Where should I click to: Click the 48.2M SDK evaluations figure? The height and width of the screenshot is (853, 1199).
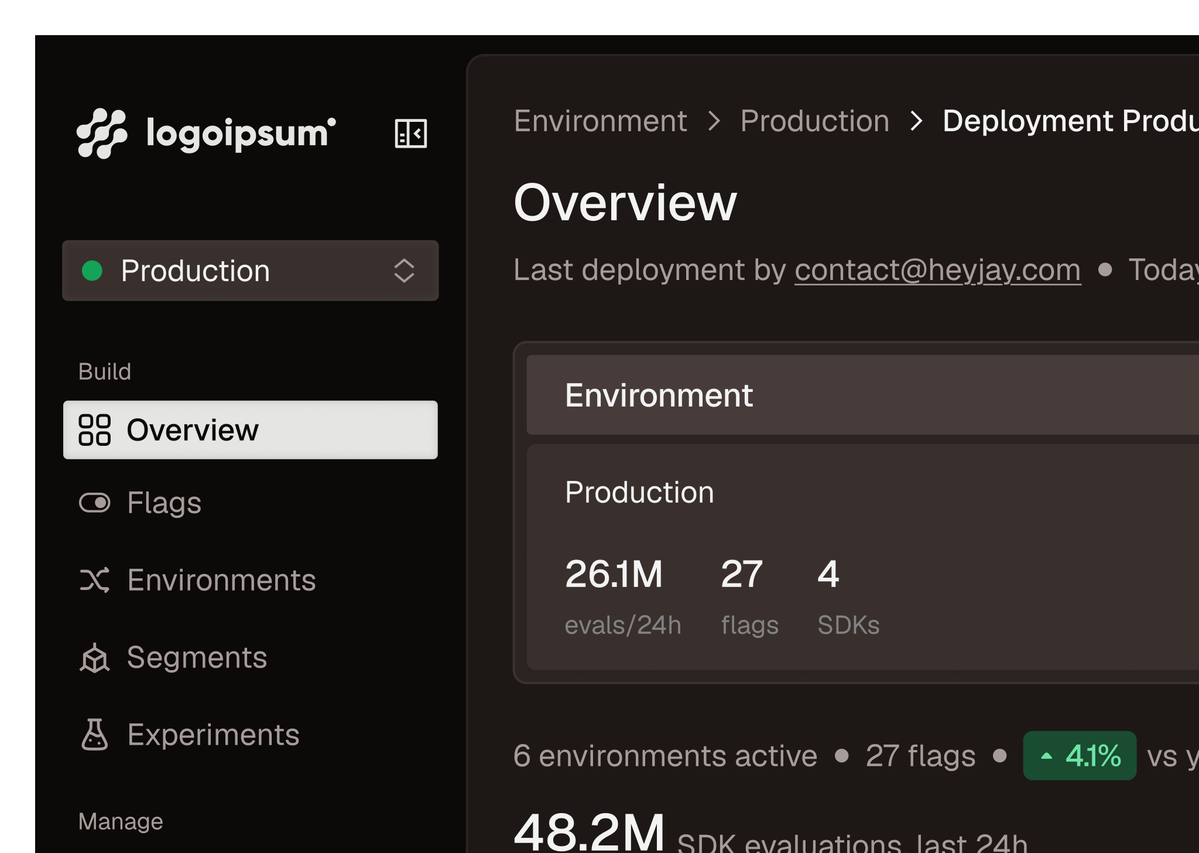tap(589, 832)
